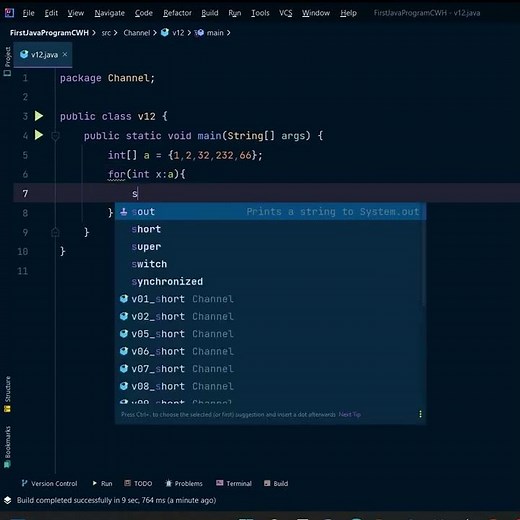Click fold end marker on line 9
Screen dimensions: 520x520
coord(55,232)
